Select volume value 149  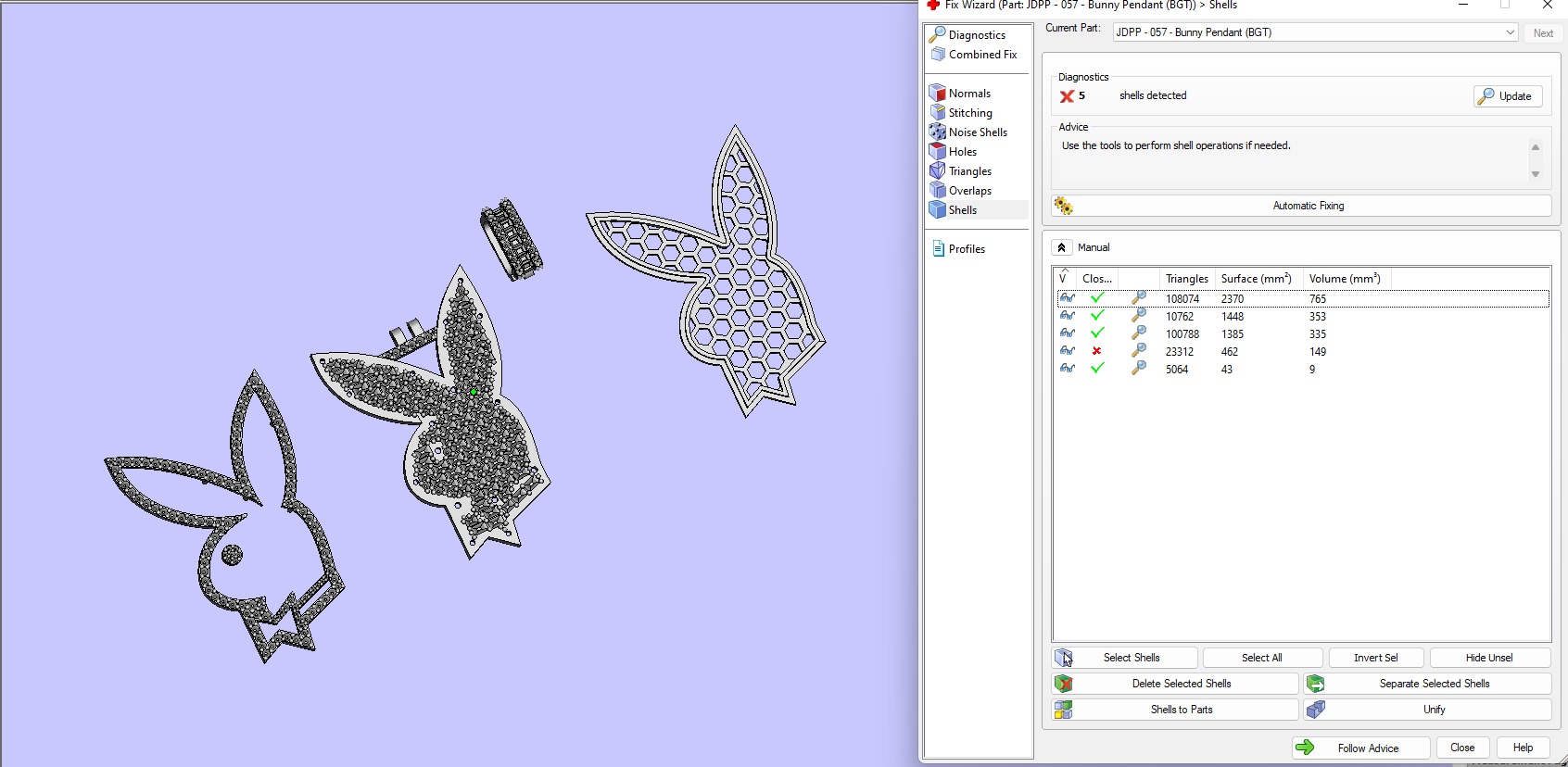pos(1318,352)
